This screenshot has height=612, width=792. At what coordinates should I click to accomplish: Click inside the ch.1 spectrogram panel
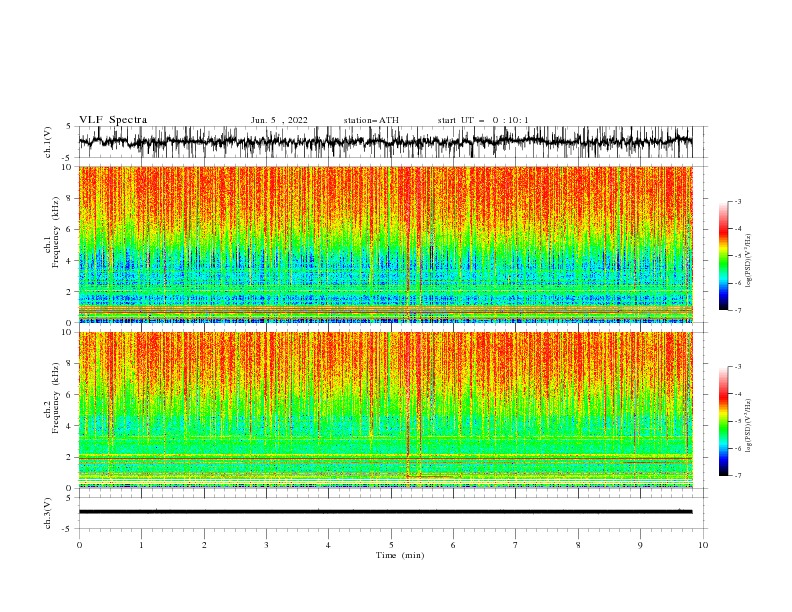click(385, 244)
